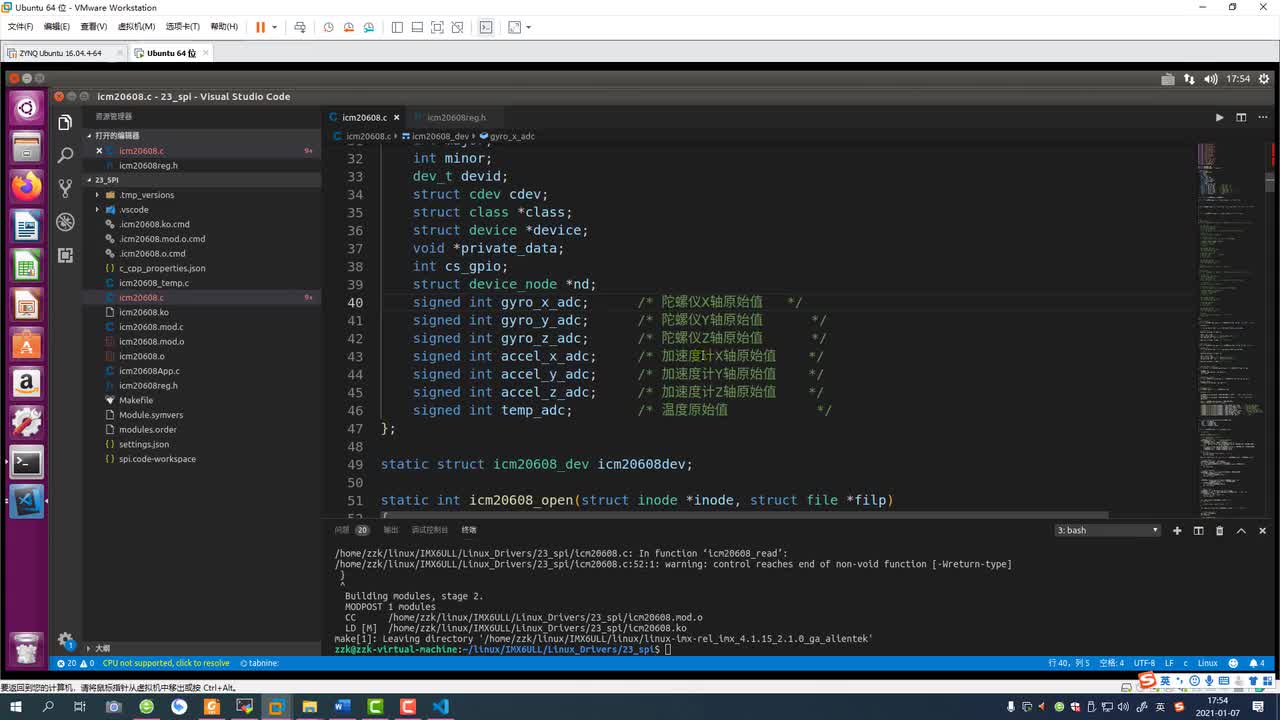Click the VMware snapshot icon

328,27
